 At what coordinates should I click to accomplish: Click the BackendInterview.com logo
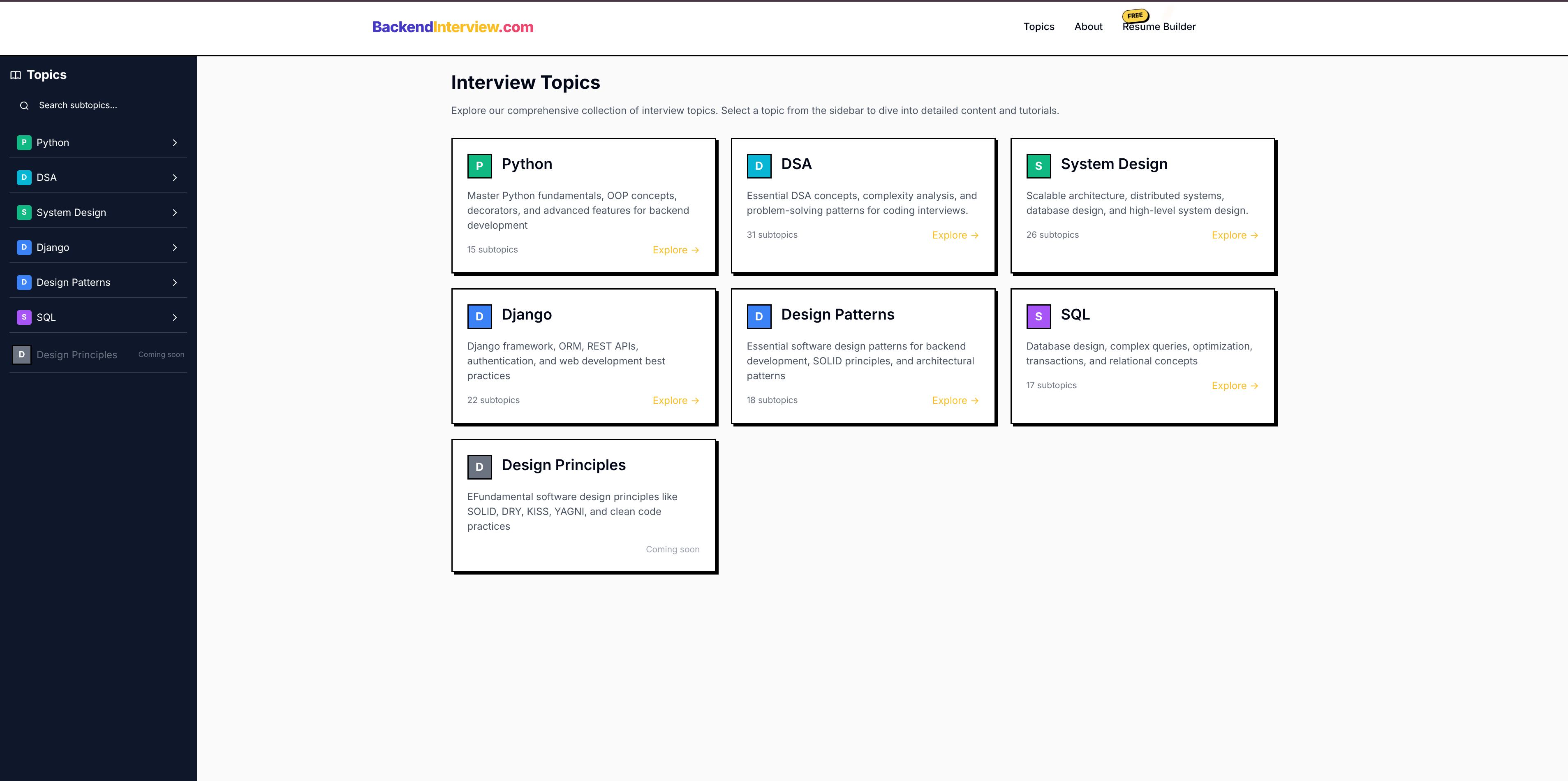point(453,27)
